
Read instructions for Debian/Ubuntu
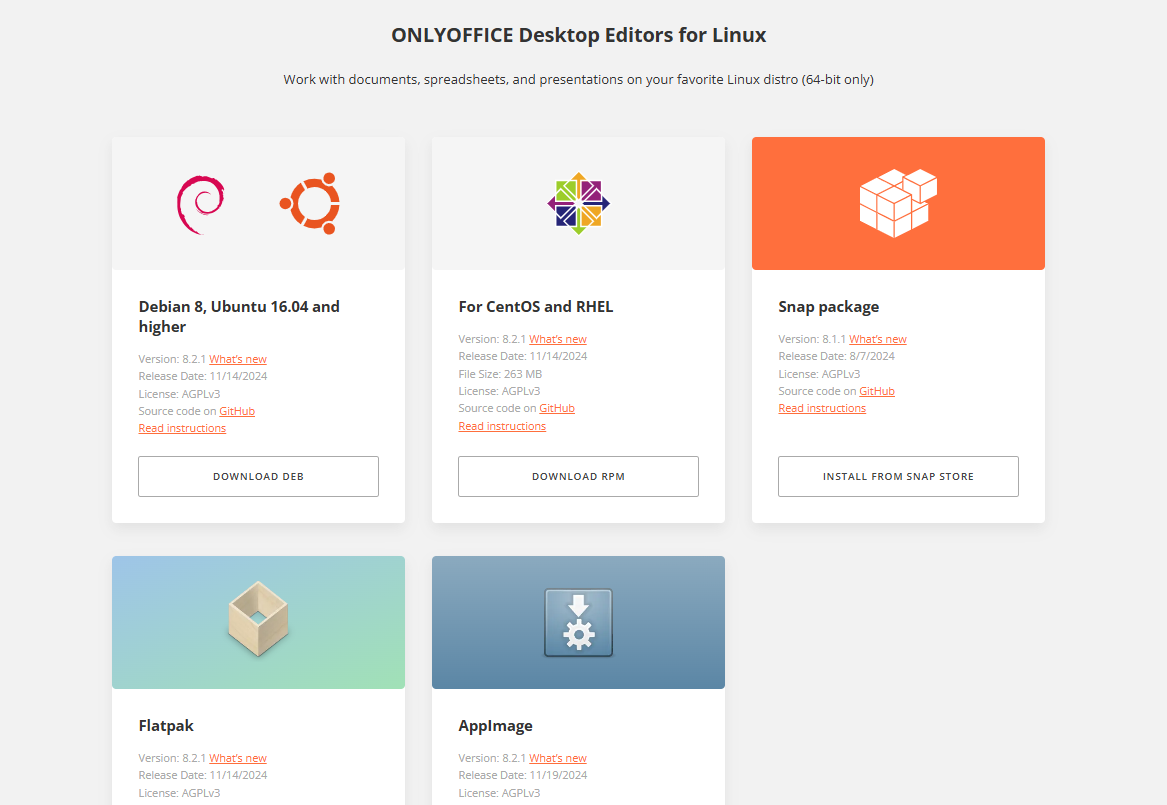[x=182, y=428]
